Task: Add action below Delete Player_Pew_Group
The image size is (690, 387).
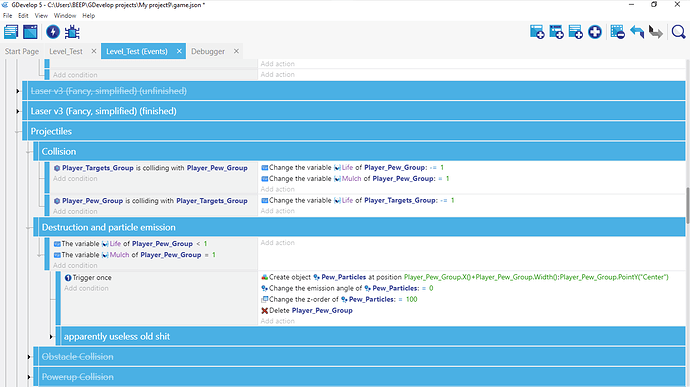Action: [278, 321]
